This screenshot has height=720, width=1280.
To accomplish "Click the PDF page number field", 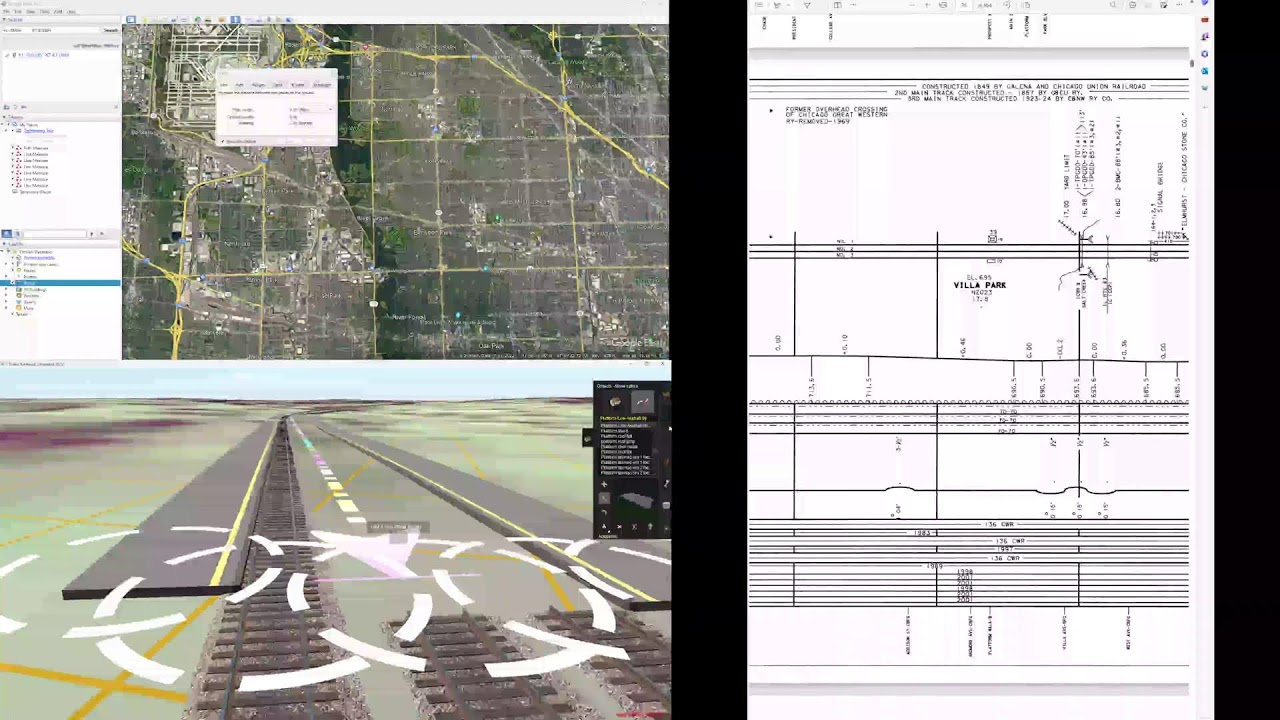I will (964, 5).
